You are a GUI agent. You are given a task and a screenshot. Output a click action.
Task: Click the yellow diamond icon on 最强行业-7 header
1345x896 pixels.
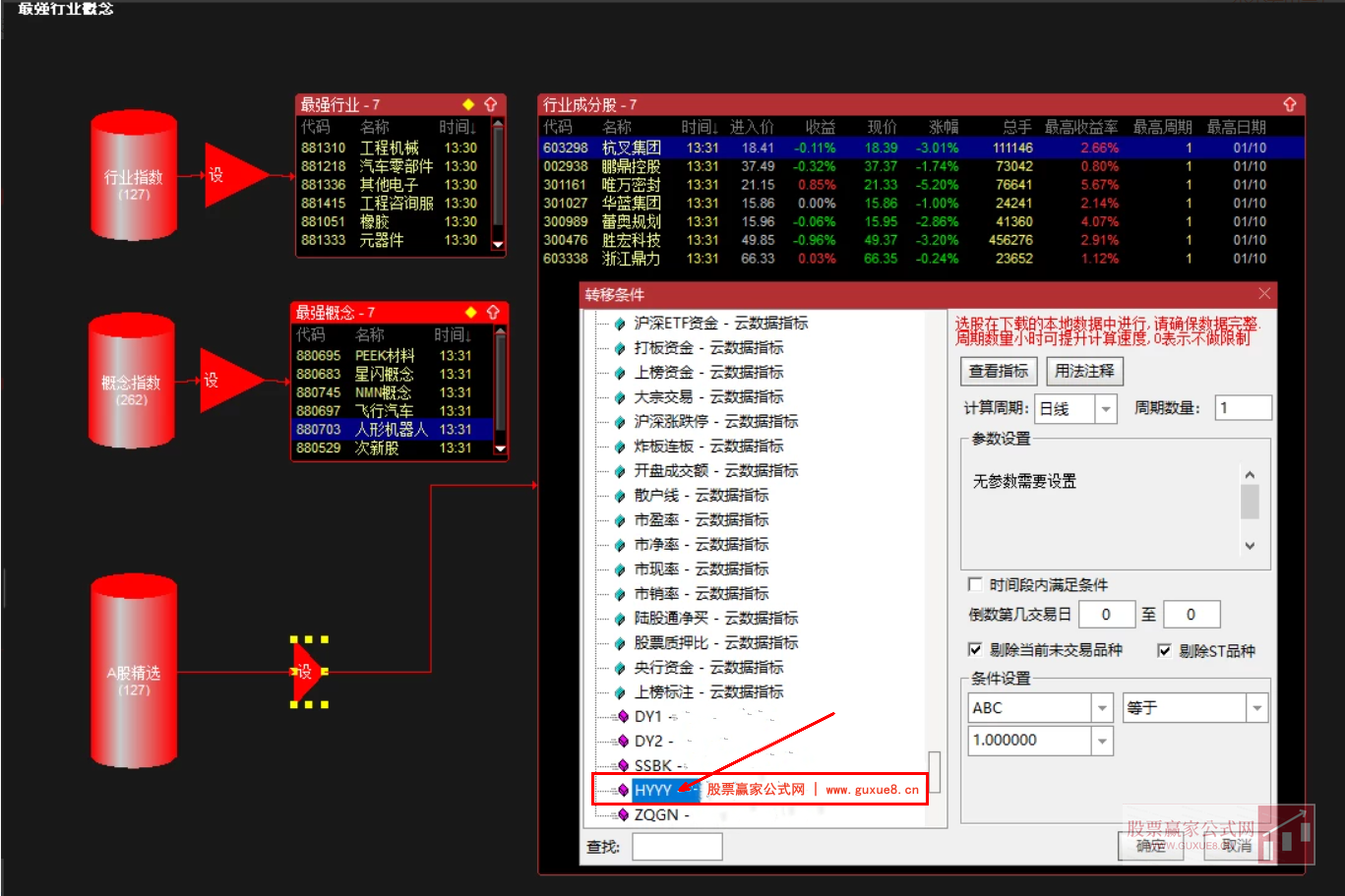point(469,102)
